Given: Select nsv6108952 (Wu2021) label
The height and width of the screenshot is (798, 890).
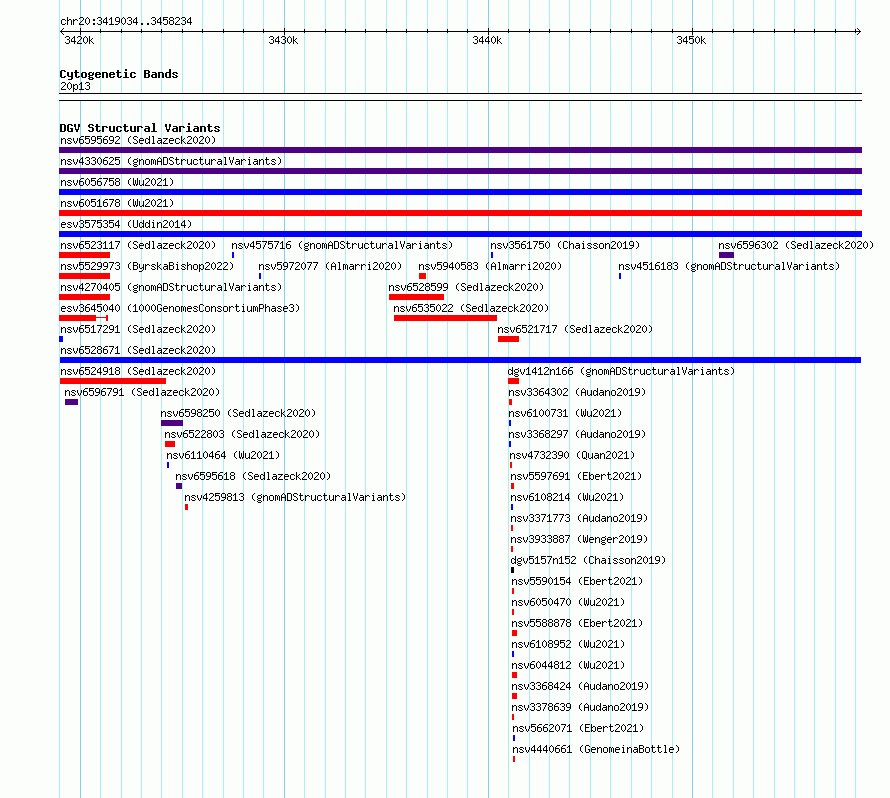Looking at the screenshot, I should (568, 644).
